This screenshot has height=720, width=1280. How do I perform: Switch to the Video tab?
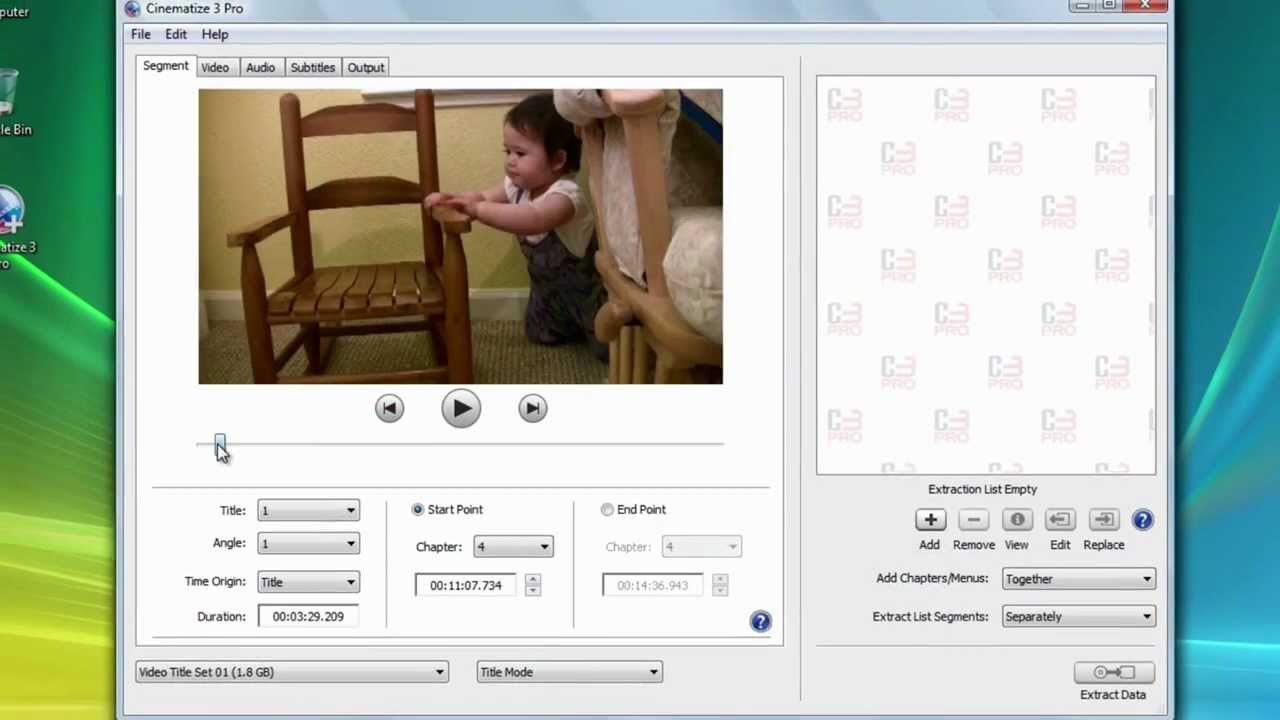[215, 67]
